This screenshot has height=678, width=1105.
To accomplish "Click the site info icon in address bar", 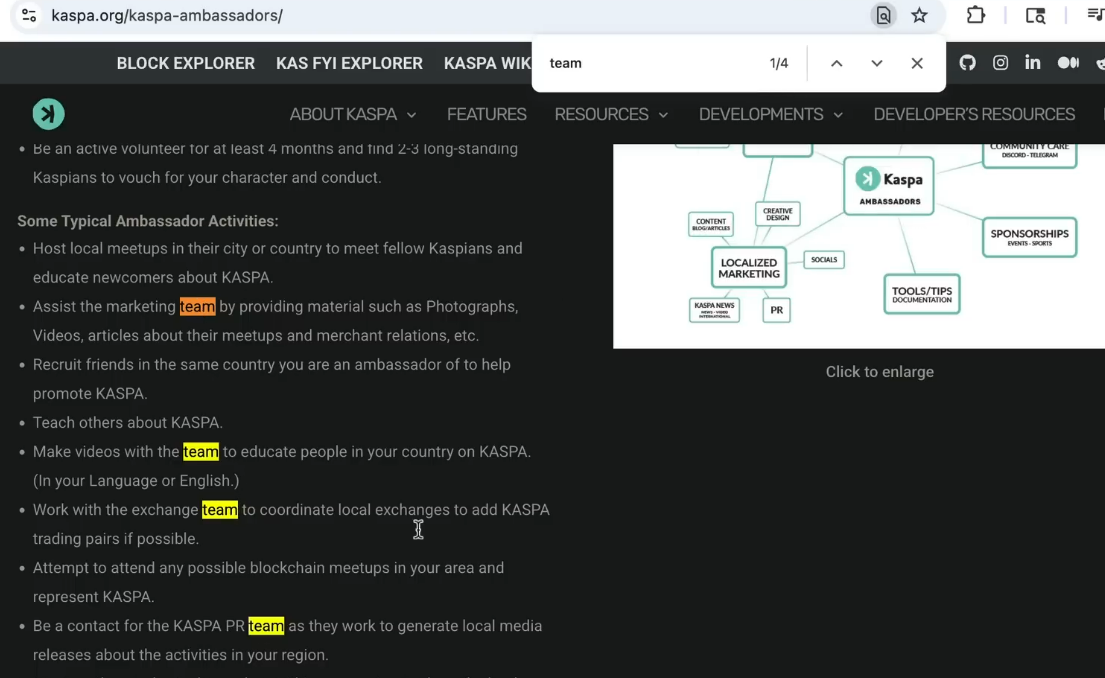I will pos(29,15).
